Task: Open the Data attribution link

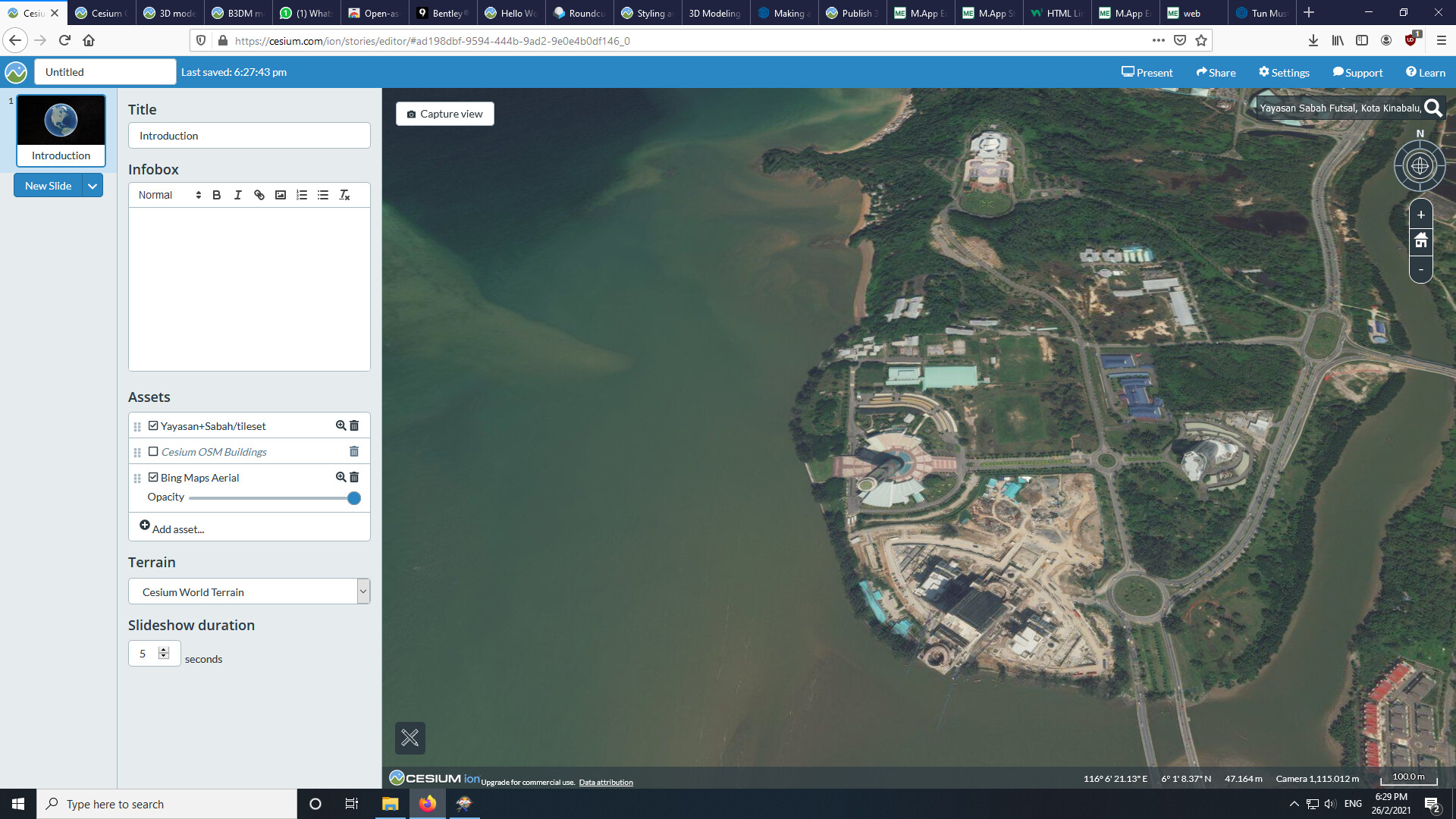Action: pos(605,783)
